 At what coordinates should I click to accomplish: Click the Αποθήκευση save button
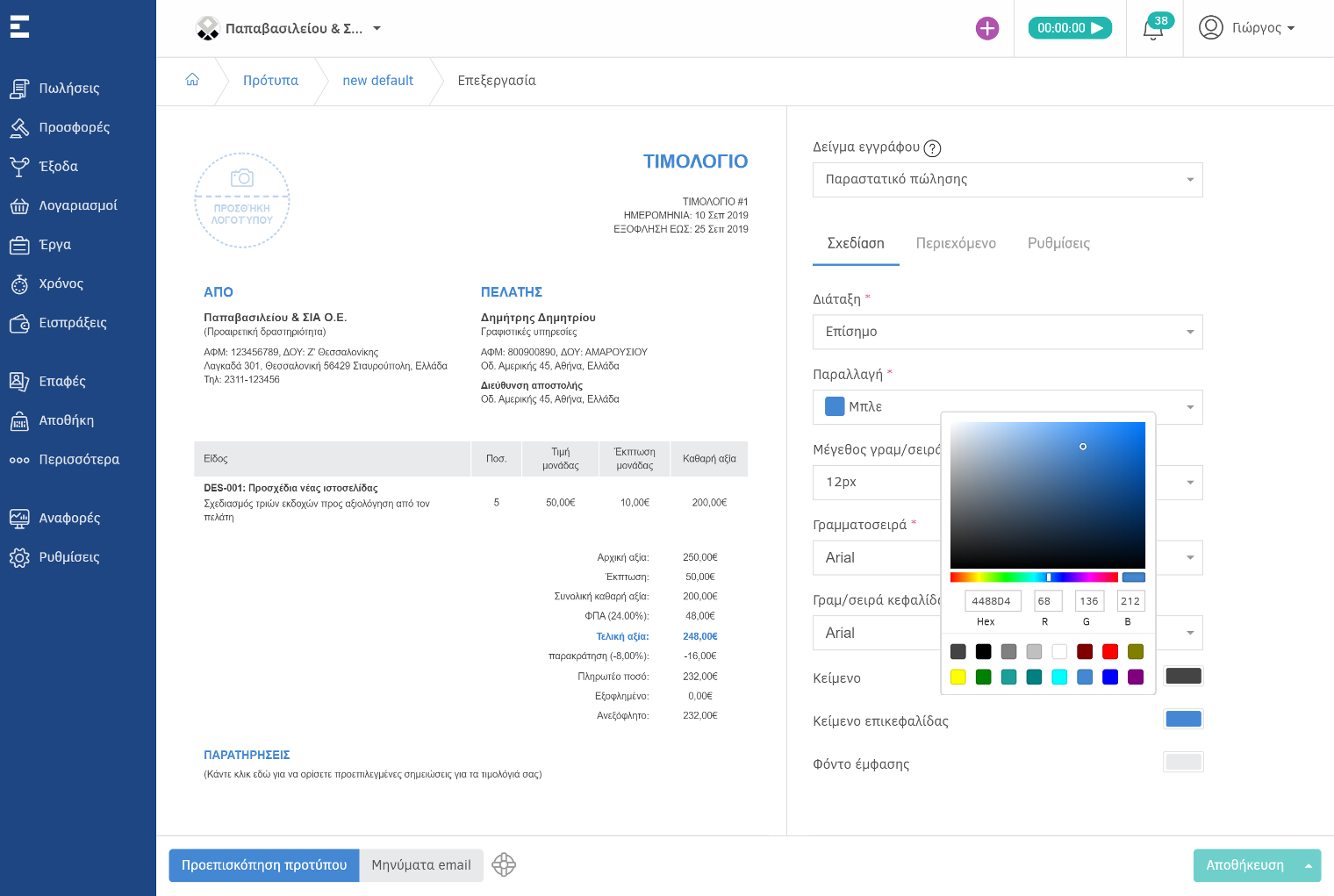(1244, 865)
